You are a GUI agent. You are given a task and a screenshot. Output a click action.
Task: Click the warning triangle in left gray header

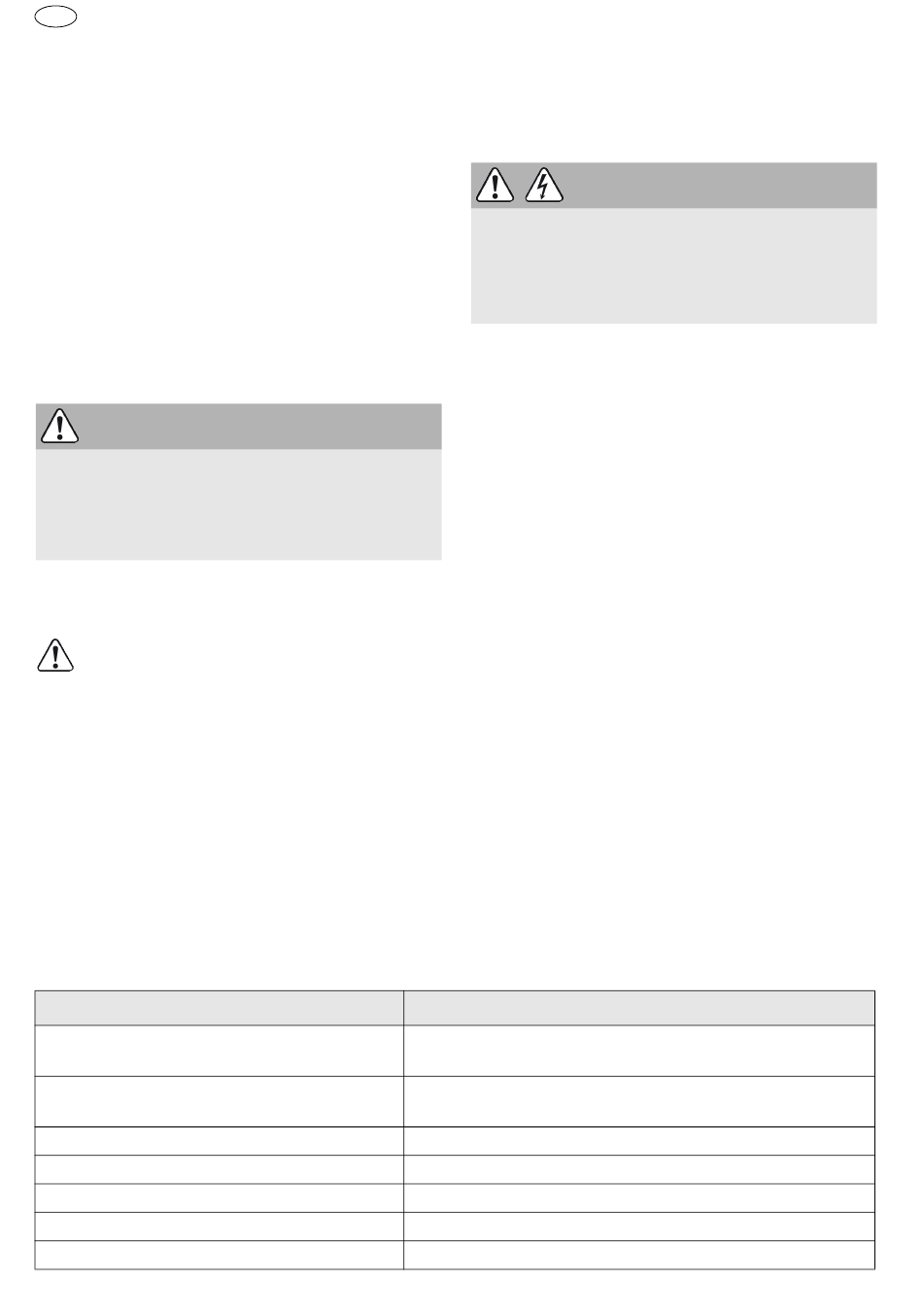[59, 426]
